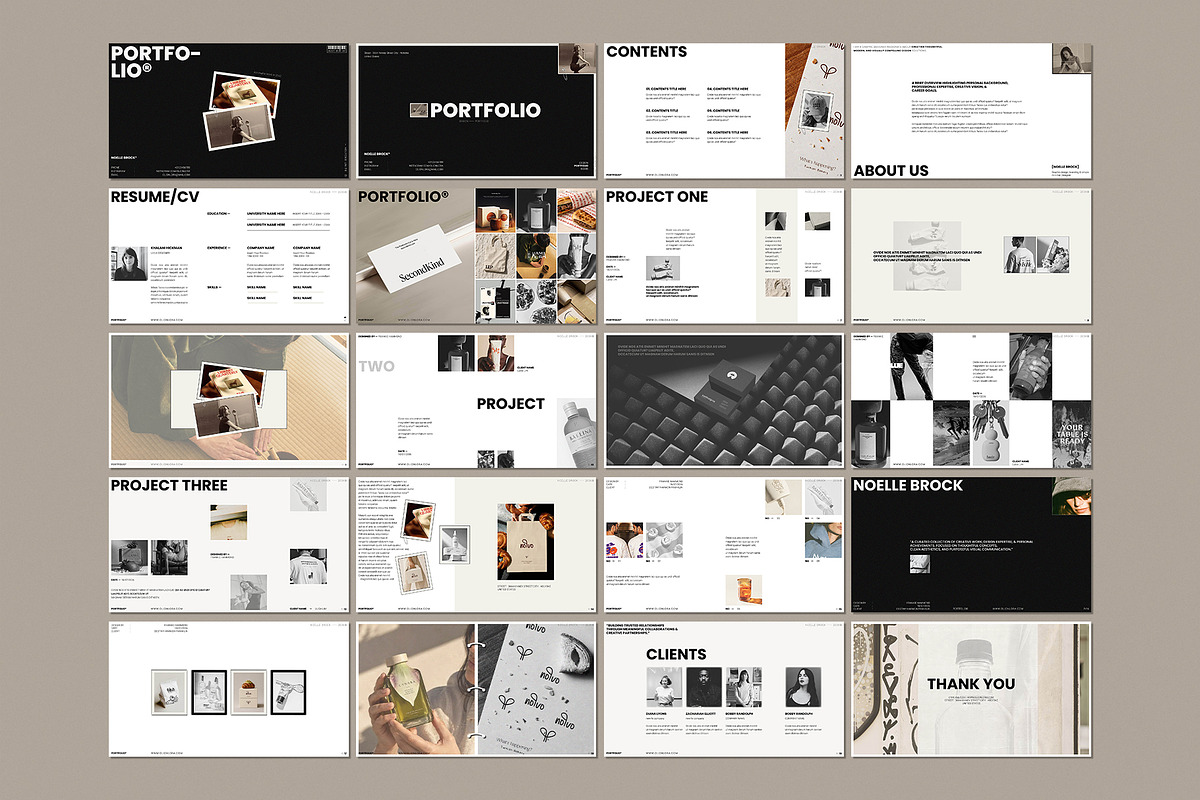Click the PROJECT ONE heading text

pyautogui.click(x=657, y=197)
